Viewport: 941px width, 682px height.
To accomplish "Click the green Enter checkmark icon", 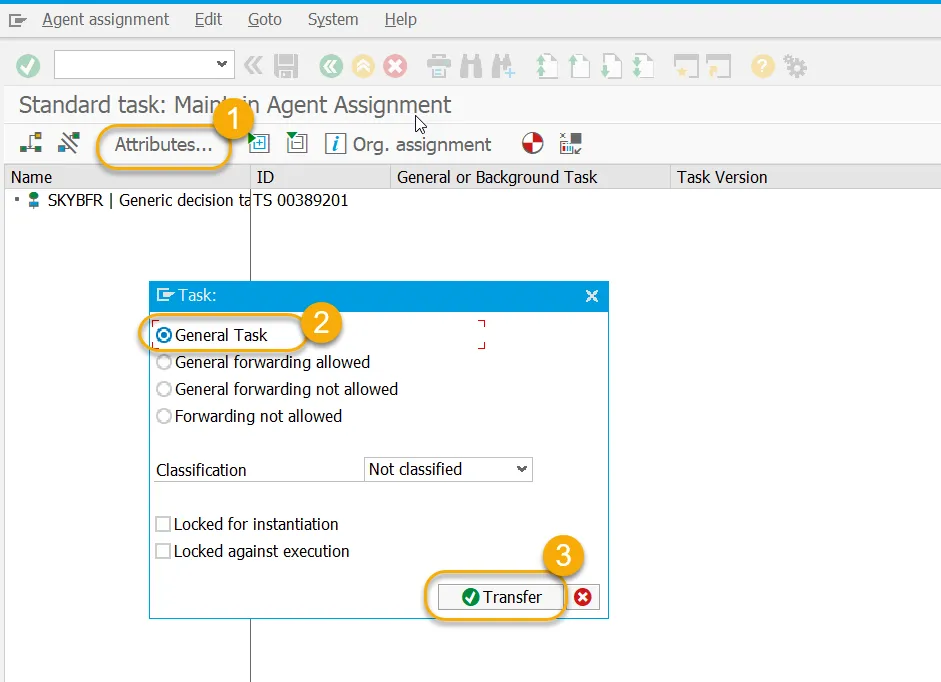I will coord(28,66).
